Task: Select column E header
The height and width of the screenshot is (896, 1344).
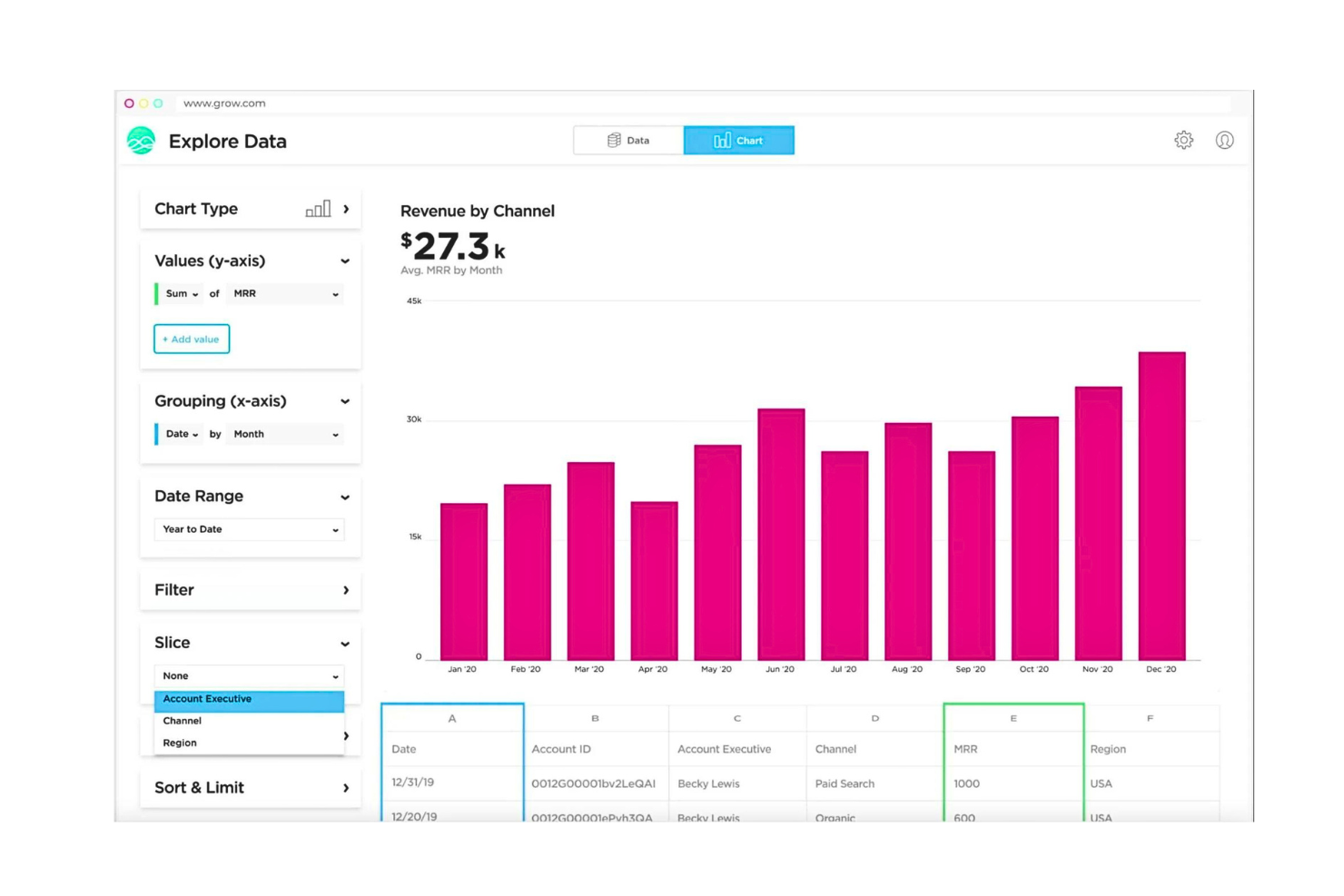Action: point(1013,718)
